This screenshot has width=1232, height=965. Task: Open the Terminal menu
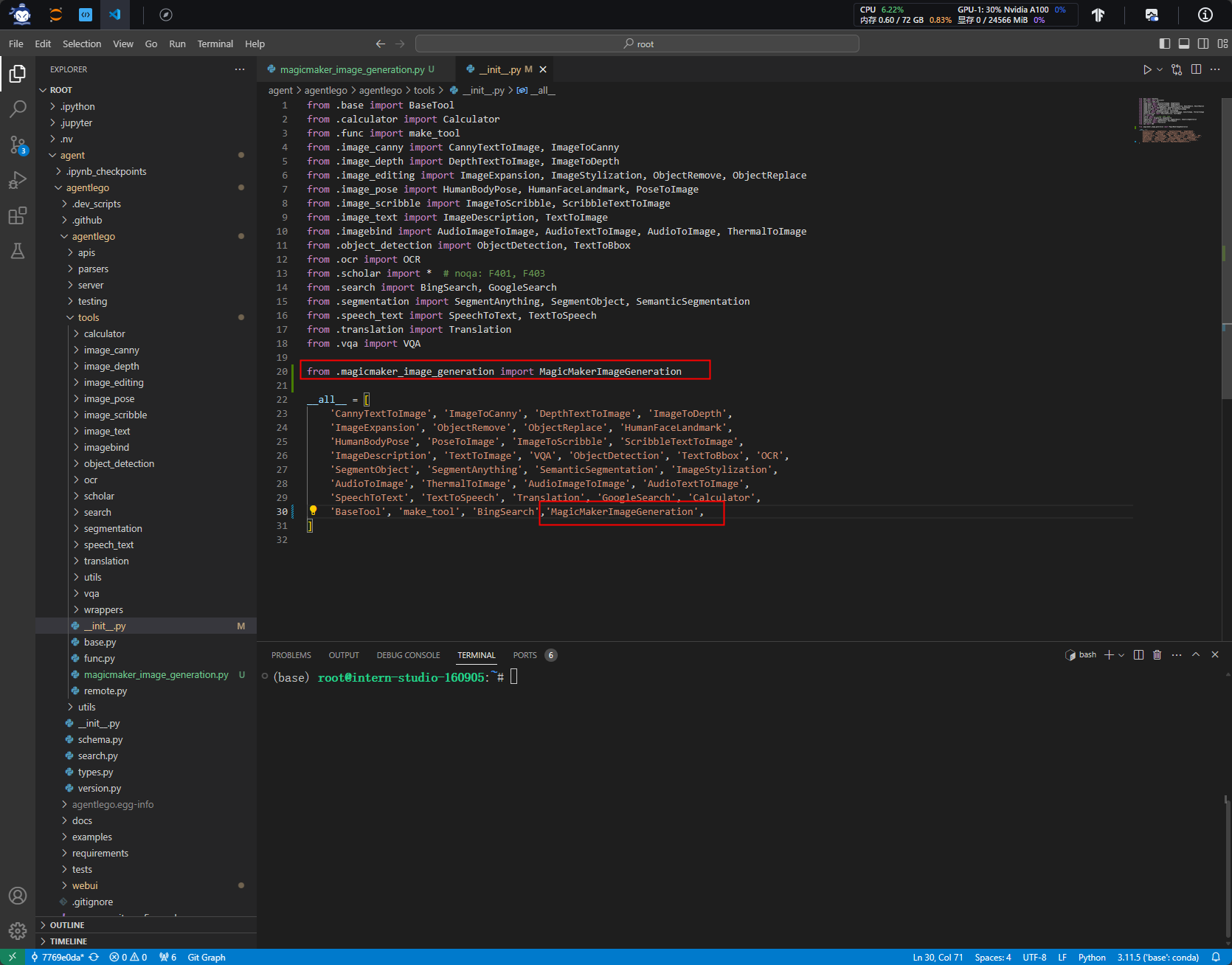(x=215, y=44)
